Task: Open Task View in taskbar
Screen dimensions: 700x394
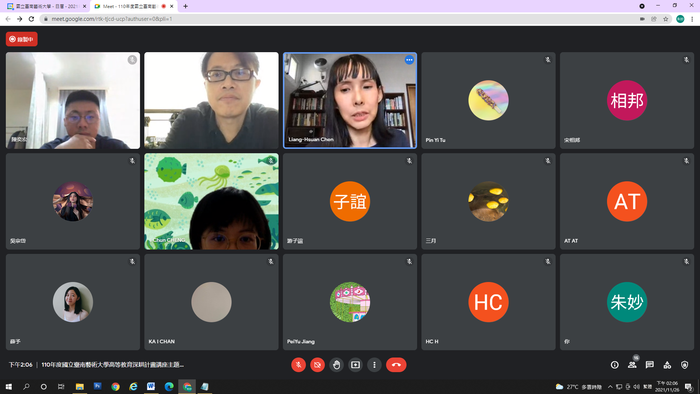Action: pyautogui.click(x=61, y=386)
